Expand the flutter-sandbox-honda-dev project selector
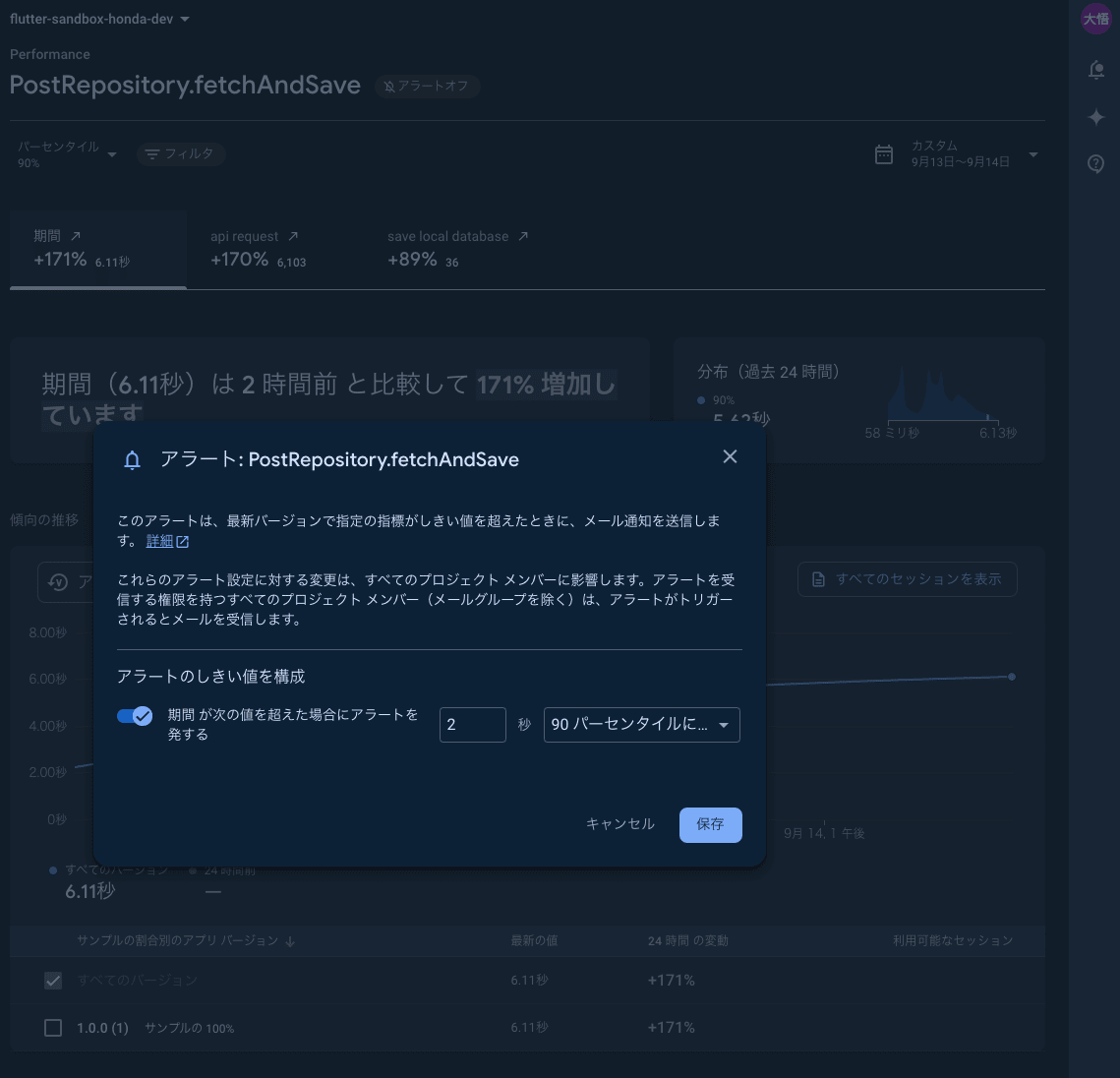Viewport: 1120px width, 1078px height. click(98, 18)
